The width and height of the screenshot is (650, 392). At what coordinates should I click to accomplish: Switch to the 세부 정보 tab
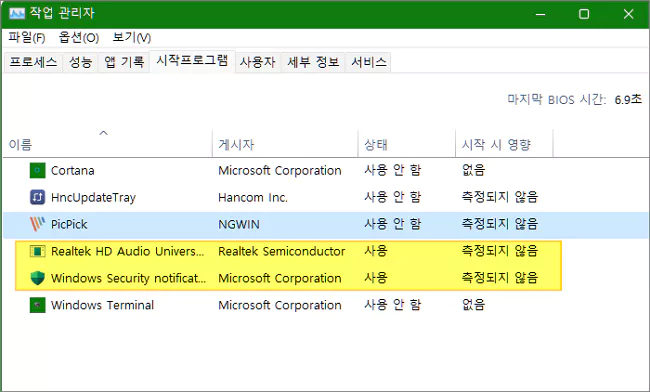click(x=313, y=62)
